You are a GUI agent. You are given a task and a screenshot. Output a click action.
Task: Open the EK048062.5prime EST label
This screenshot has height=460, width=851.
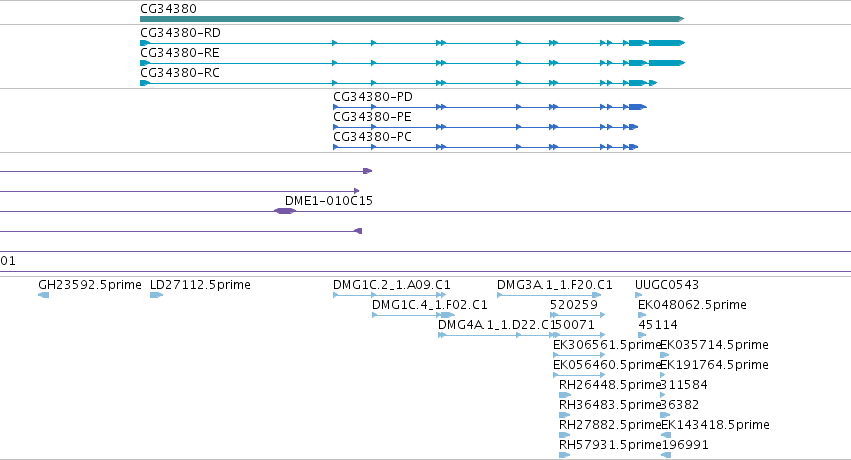click(693, 305)
